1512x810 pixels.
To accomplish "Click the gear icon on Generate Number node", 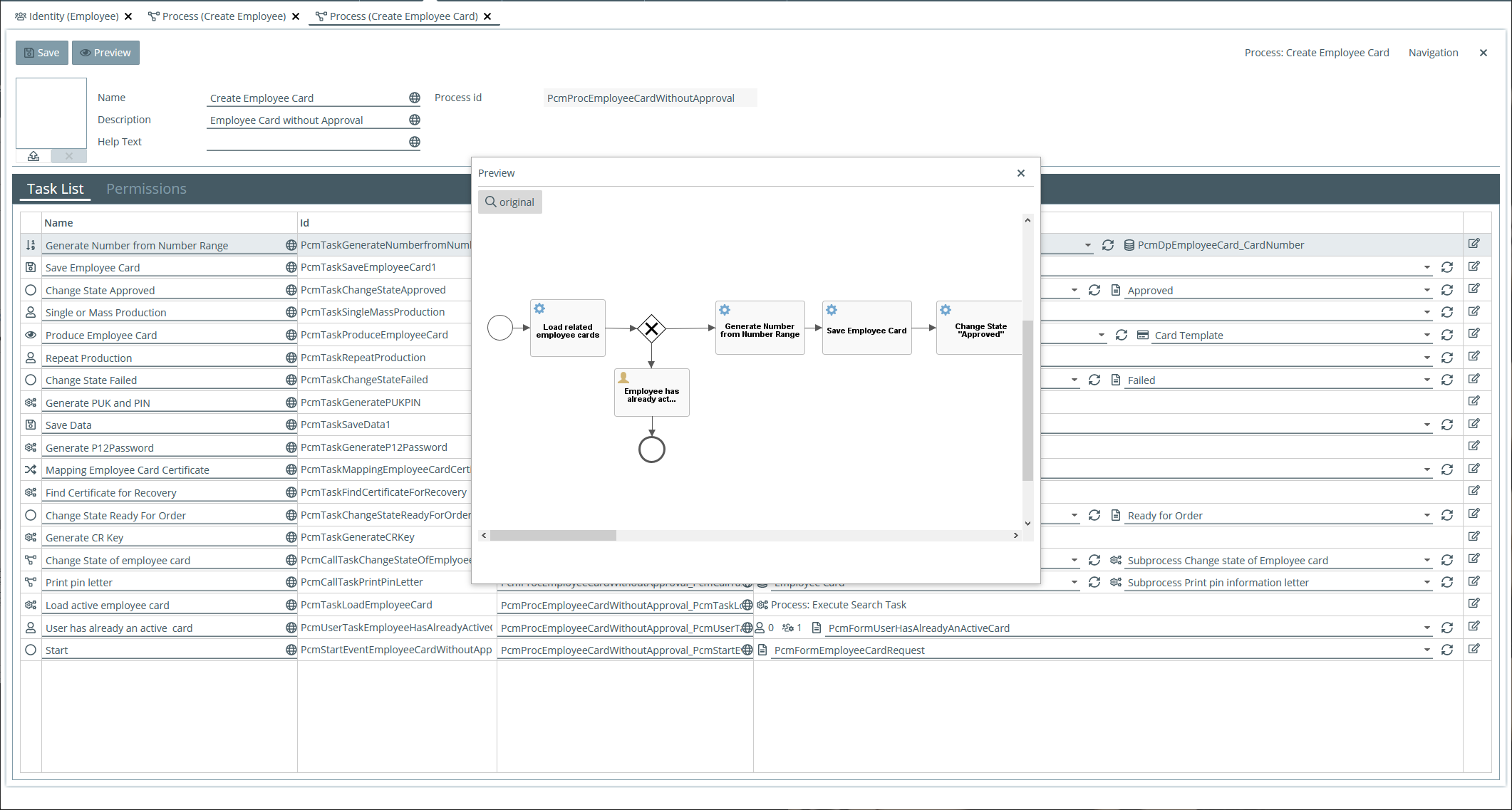I will click(724, 310).
